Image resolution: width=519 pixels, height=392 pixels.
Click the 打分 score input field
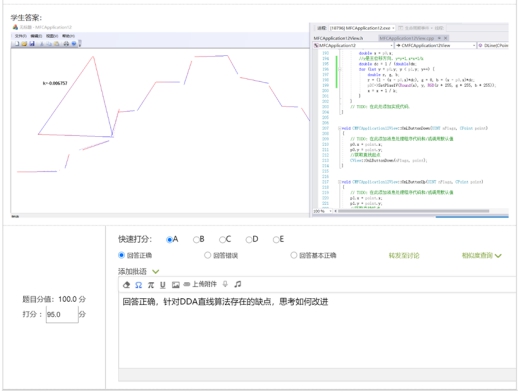[x=62, y=314]
